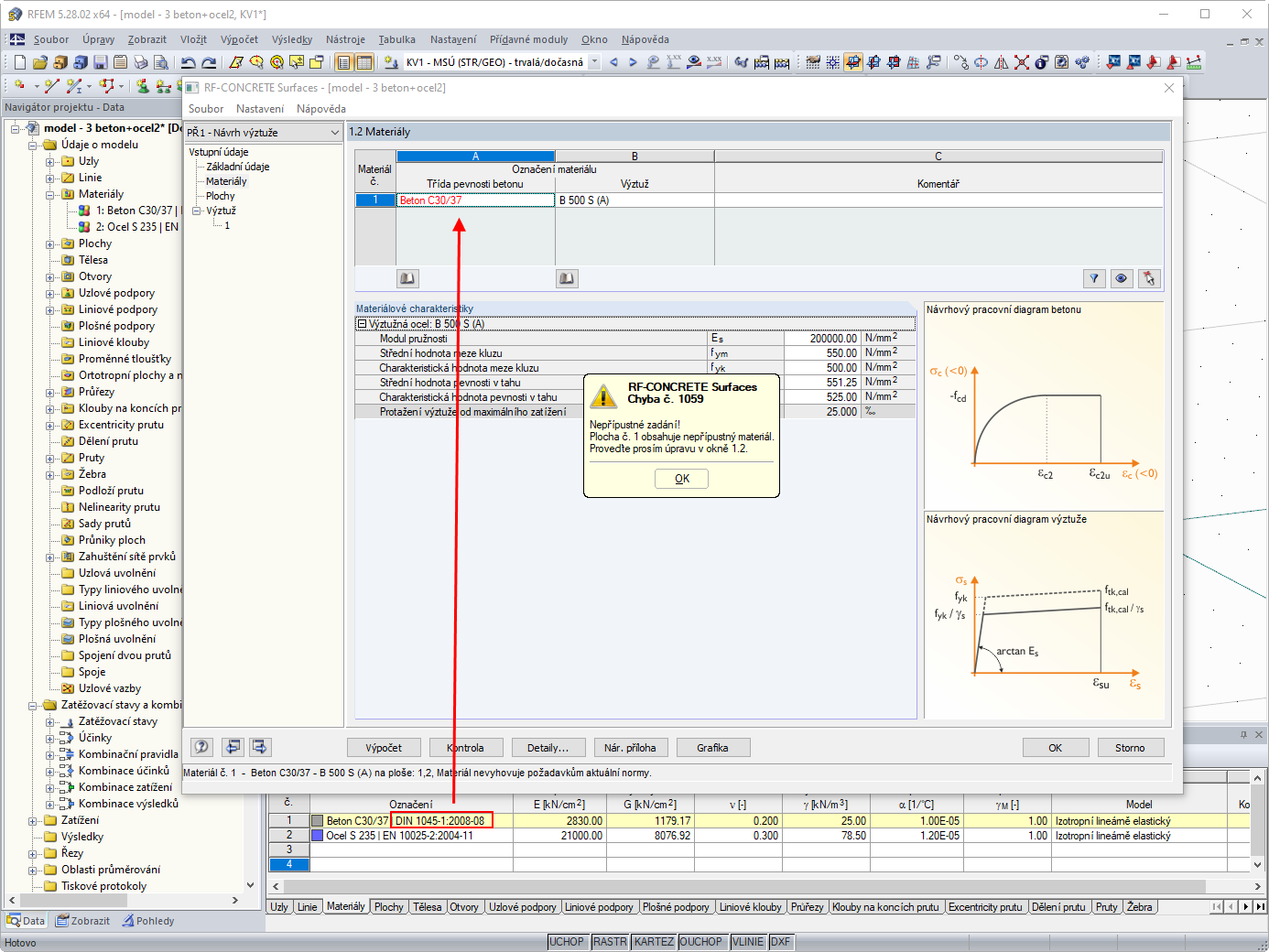Collapse the Materiály tree node in navigator
This screenshot has height=952, width=1269.
51,194
